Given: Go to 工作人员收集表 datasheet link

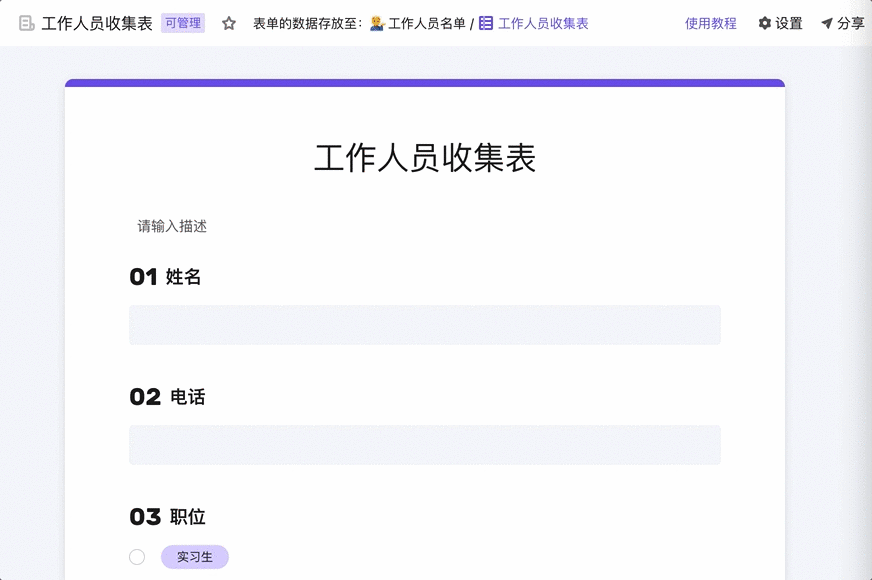Looking at the screenshot, I should click(543, 23).
